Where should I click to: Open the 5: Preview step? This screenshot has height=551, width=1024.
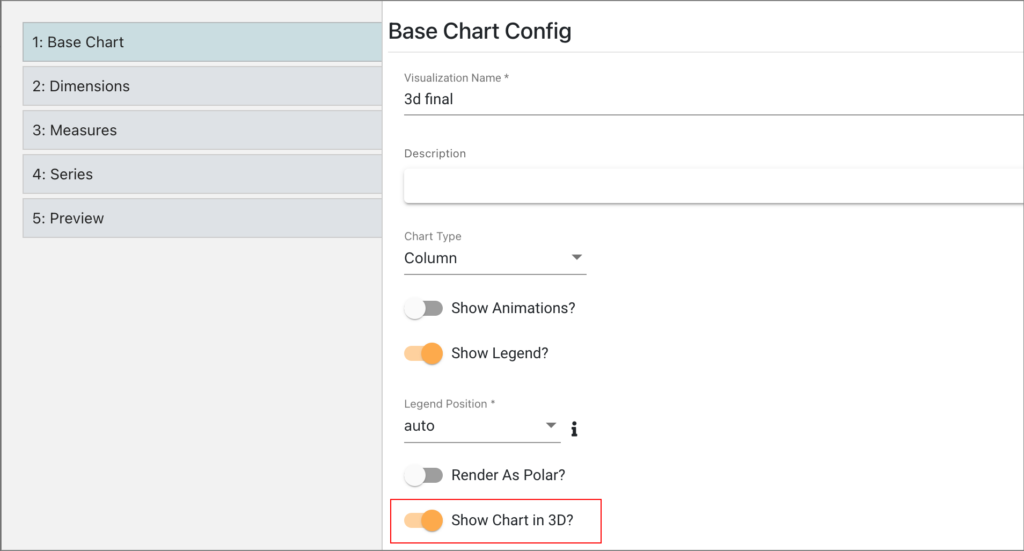point(202,218)
